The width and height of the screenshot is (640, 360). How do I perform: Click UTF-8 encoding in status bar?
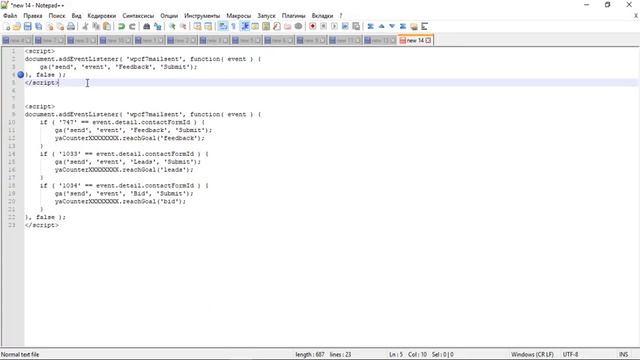pos(570,354)
